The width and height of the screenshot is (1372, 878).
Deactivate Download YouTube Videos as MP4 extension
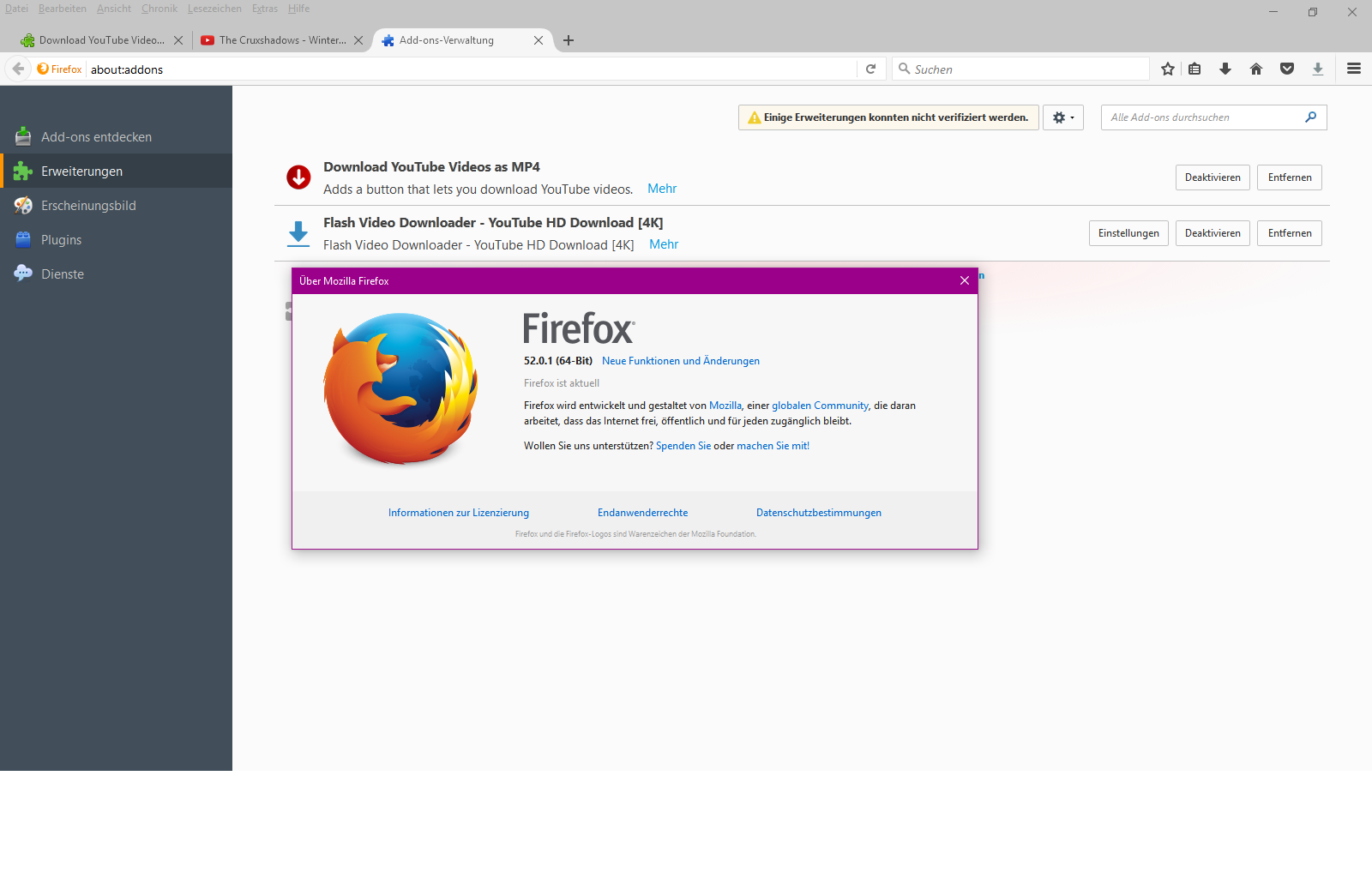pos(1213,177)
